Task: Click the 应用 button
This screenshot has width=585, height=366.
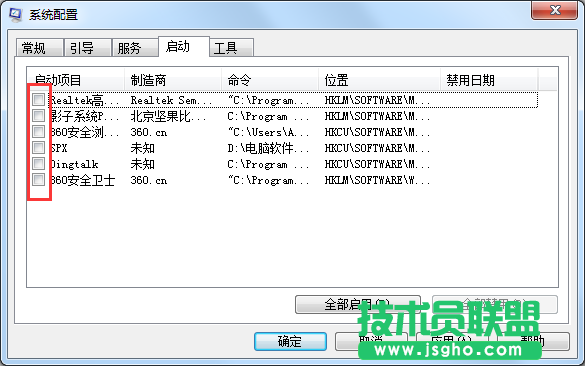Action: (452, 341)
